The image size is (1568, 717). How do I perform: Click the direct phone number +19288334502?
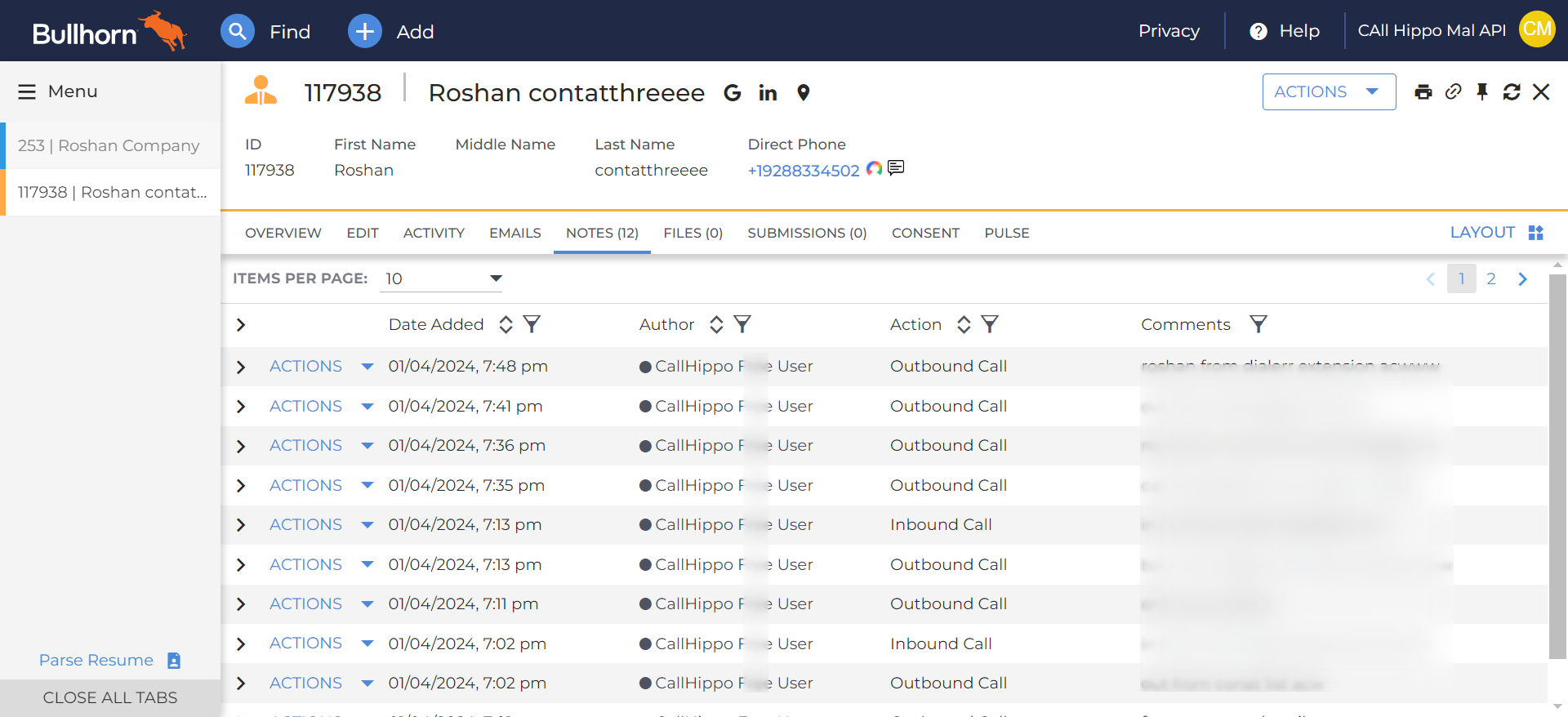pyautogui.click(x=804, y=171)
